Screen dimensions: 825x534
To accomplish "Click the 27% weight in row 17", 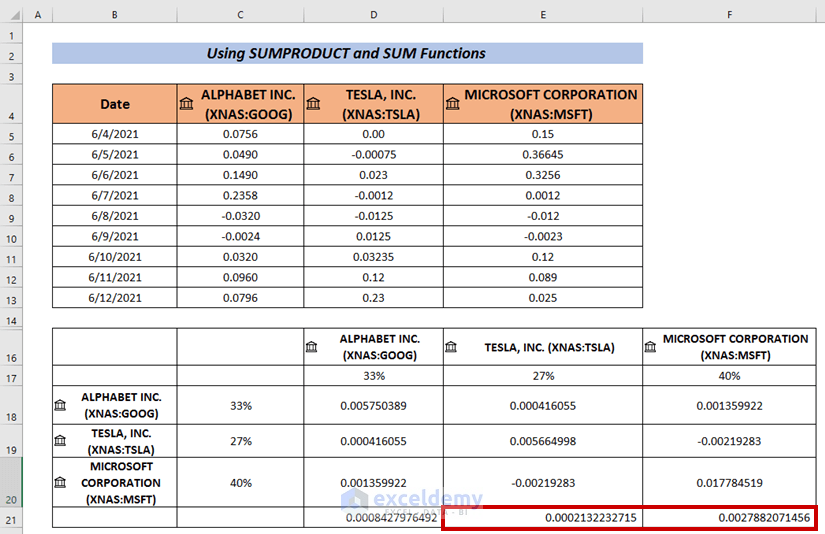I will click(x=543, y=376).
